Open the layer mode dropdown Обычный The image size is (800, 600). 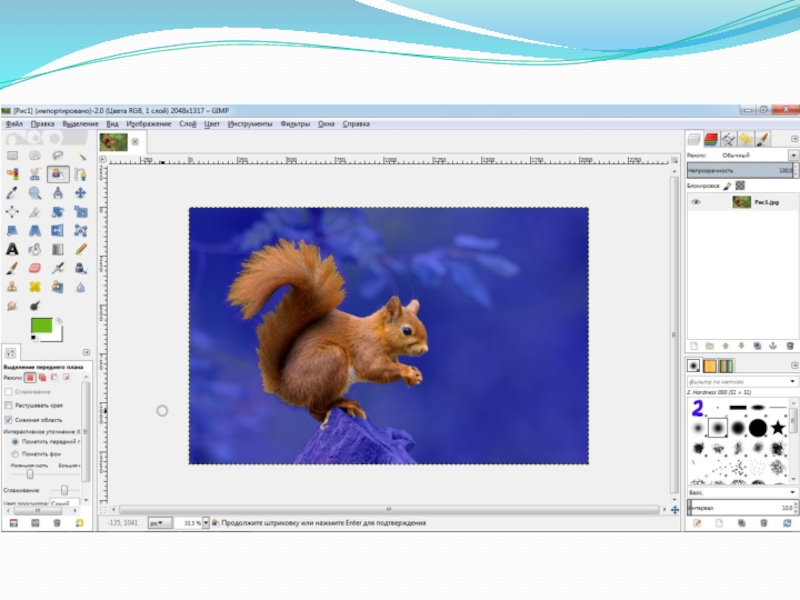click(x=793, y=156)
